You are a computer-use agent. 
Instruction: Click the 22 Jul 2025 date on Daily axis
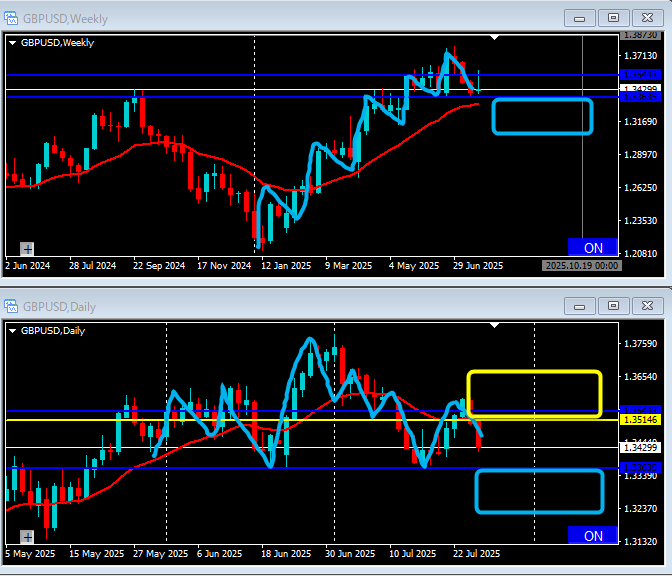[477, 554]
